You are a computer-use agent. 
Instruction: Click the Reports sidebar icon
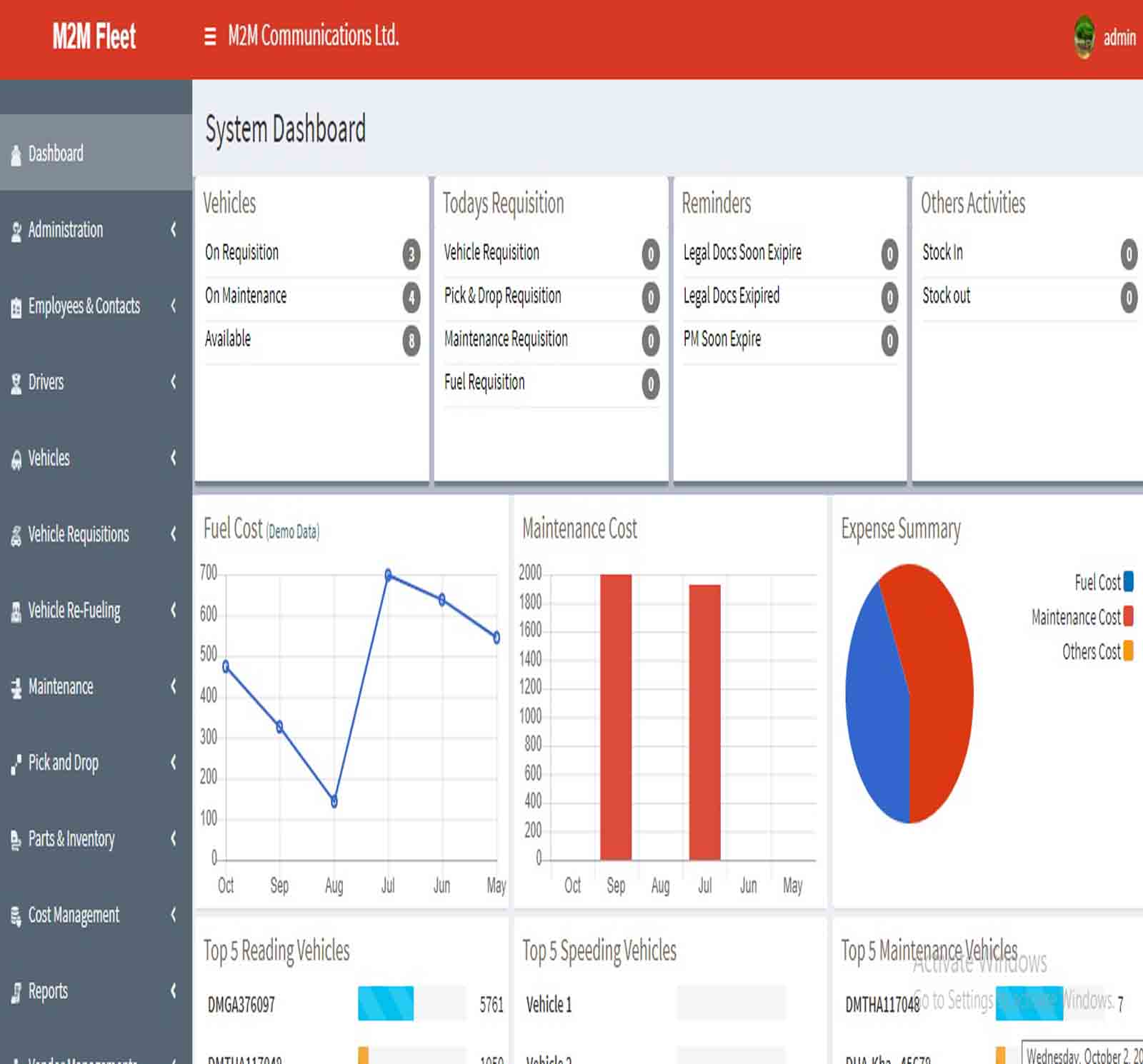tap(16, 993)
